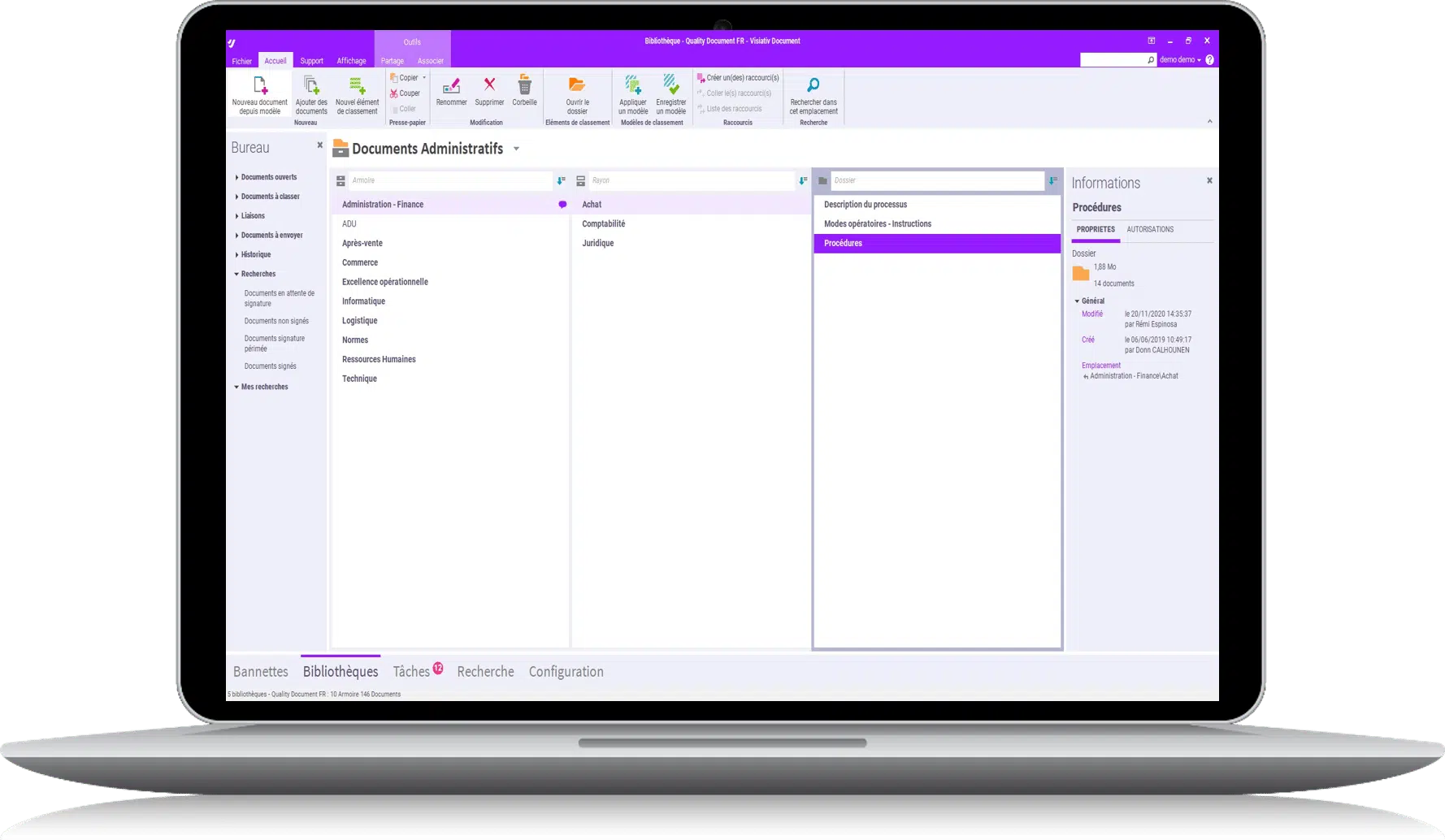Image resolution: width=1445 pixels, height=840 pixels.
Task: Click Créer un(des) raccourci(s)
Action: (738, 77)
